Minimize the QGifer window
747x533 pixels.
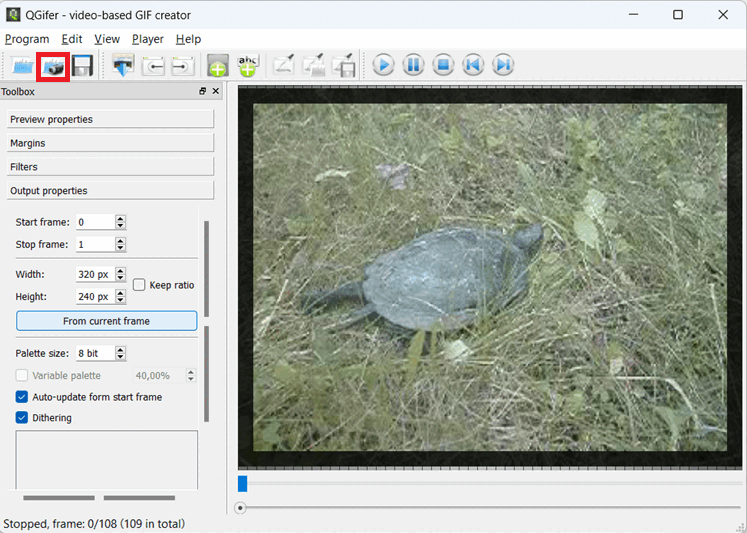[633, 15]
